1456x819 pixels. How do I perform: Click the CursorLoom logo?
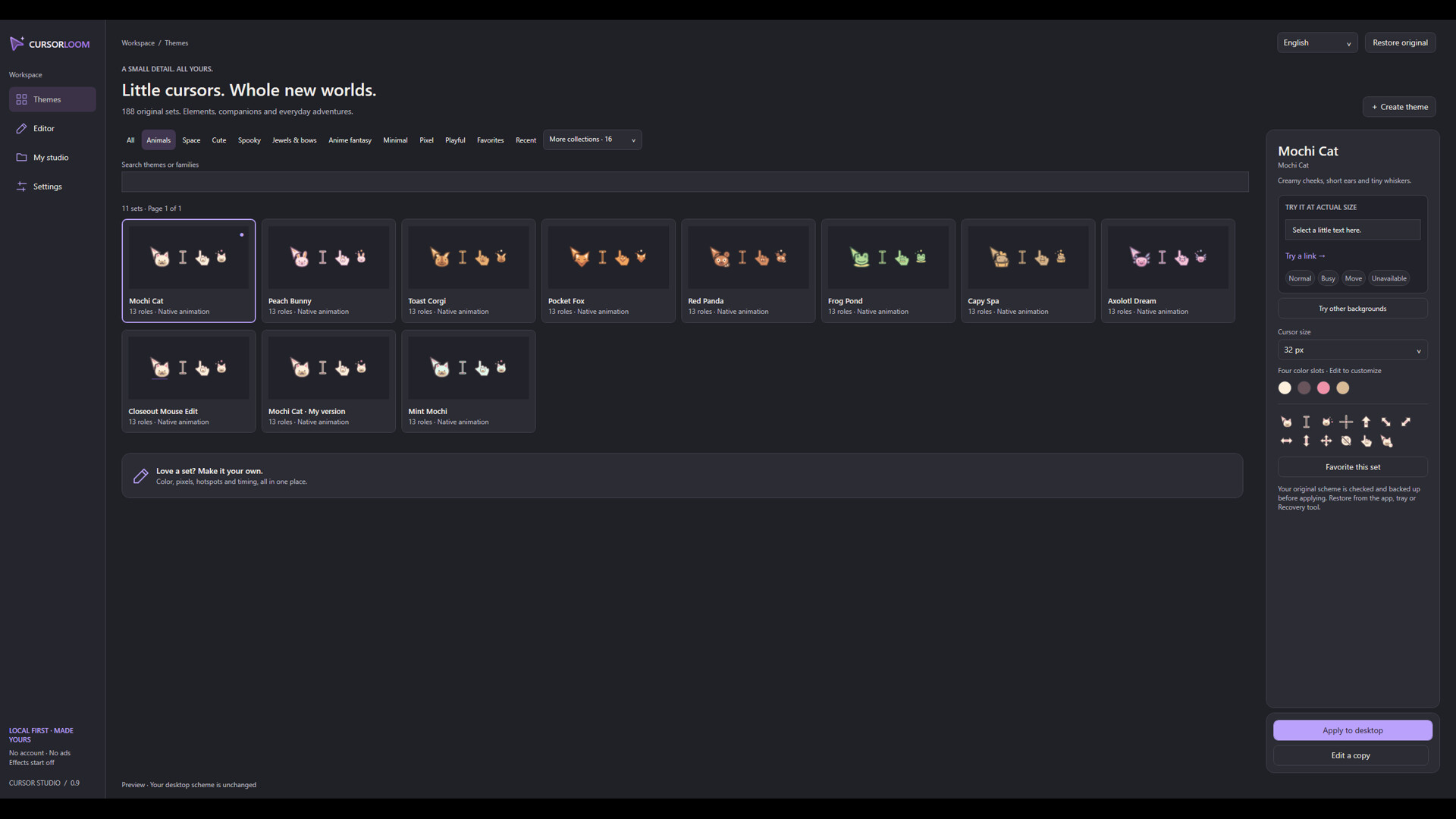(x=49, y=44)
